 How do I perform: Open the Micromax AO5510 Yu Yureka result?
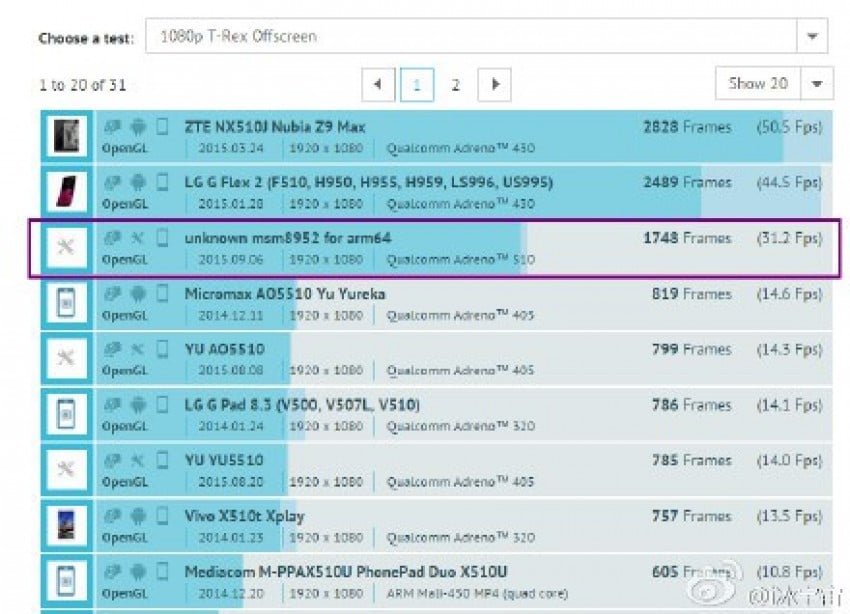pos(285,294)
